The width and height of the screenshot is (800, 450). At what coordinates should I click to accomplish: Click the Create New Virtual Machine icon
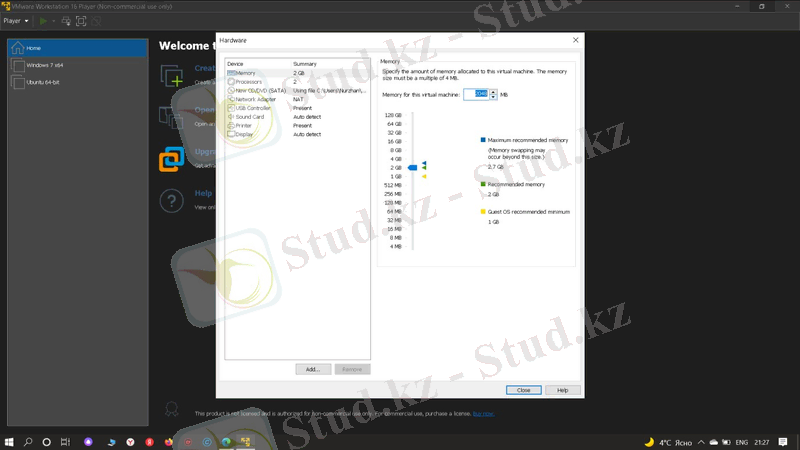click(172, 76)
